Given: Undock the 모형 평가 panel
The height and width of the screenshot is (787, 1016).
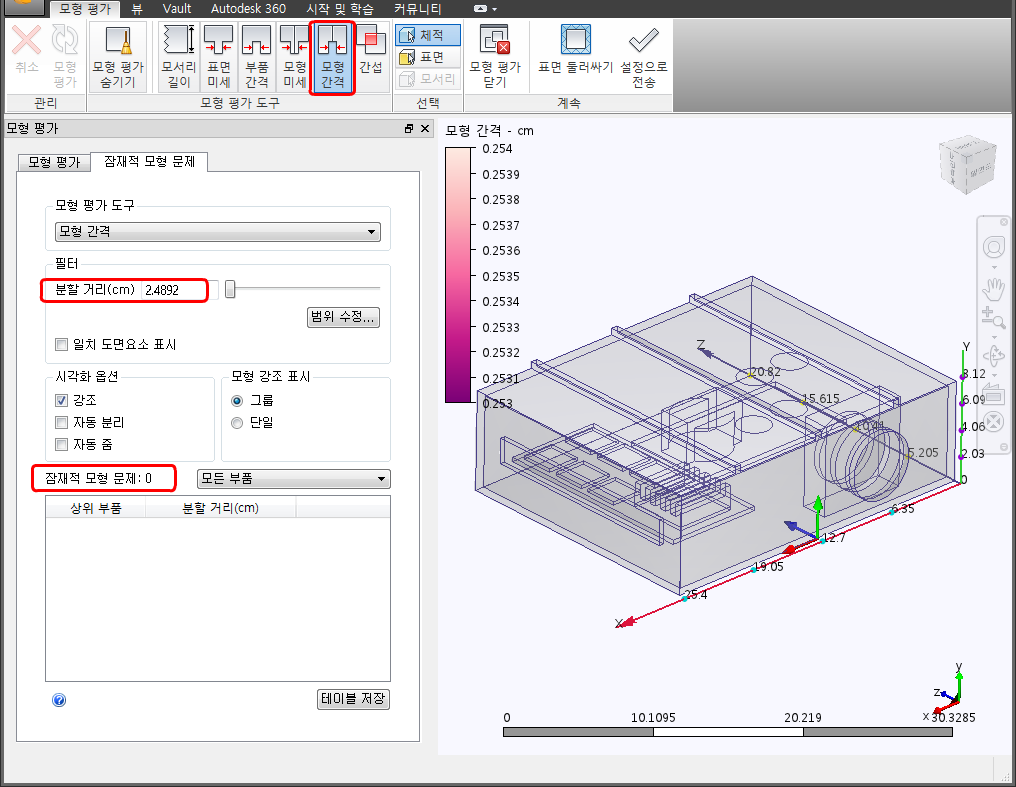Looking at the screenshot, I should [x=409, y=128].
